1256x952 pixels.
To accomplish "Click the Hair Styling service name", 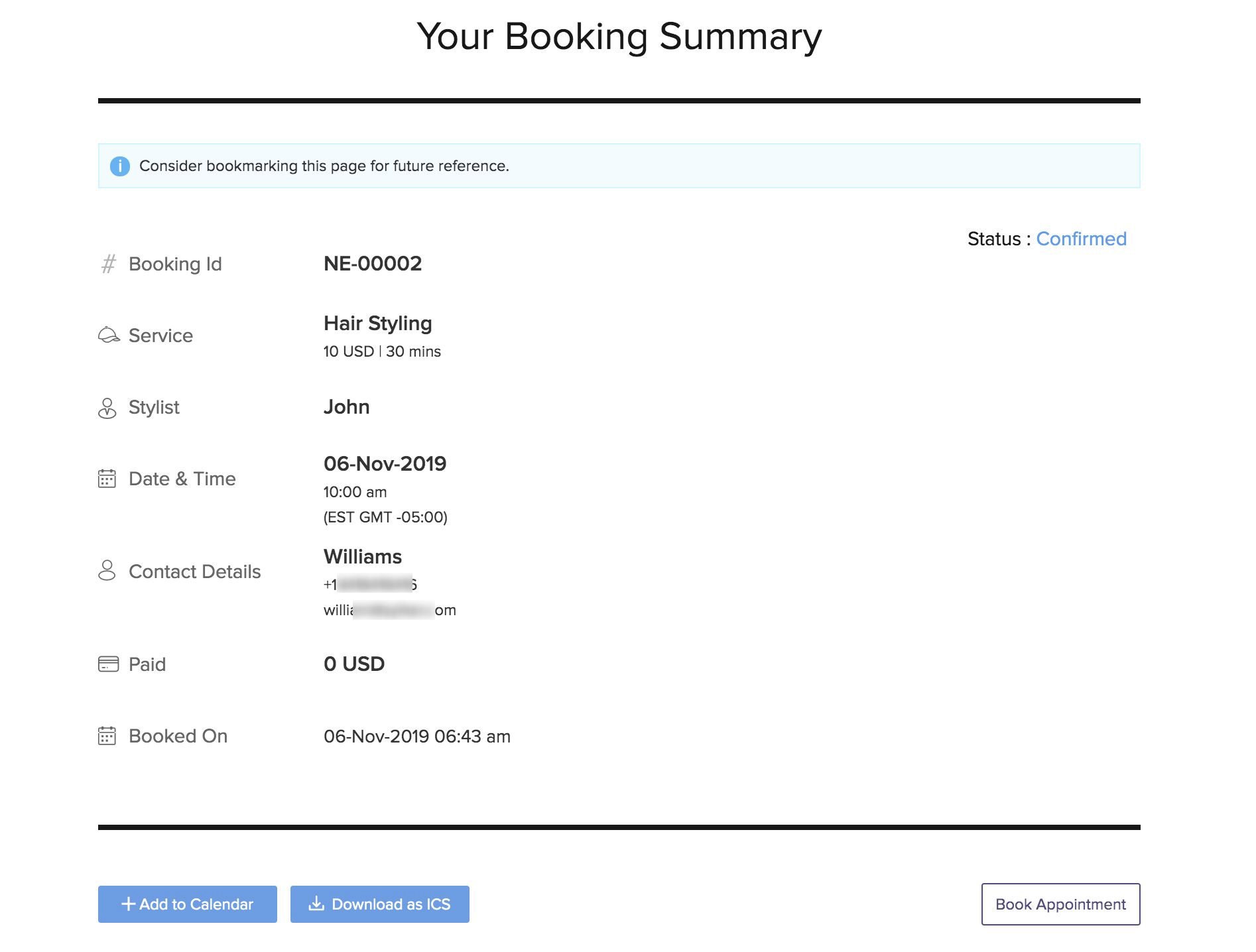I will tap(377, 324).
